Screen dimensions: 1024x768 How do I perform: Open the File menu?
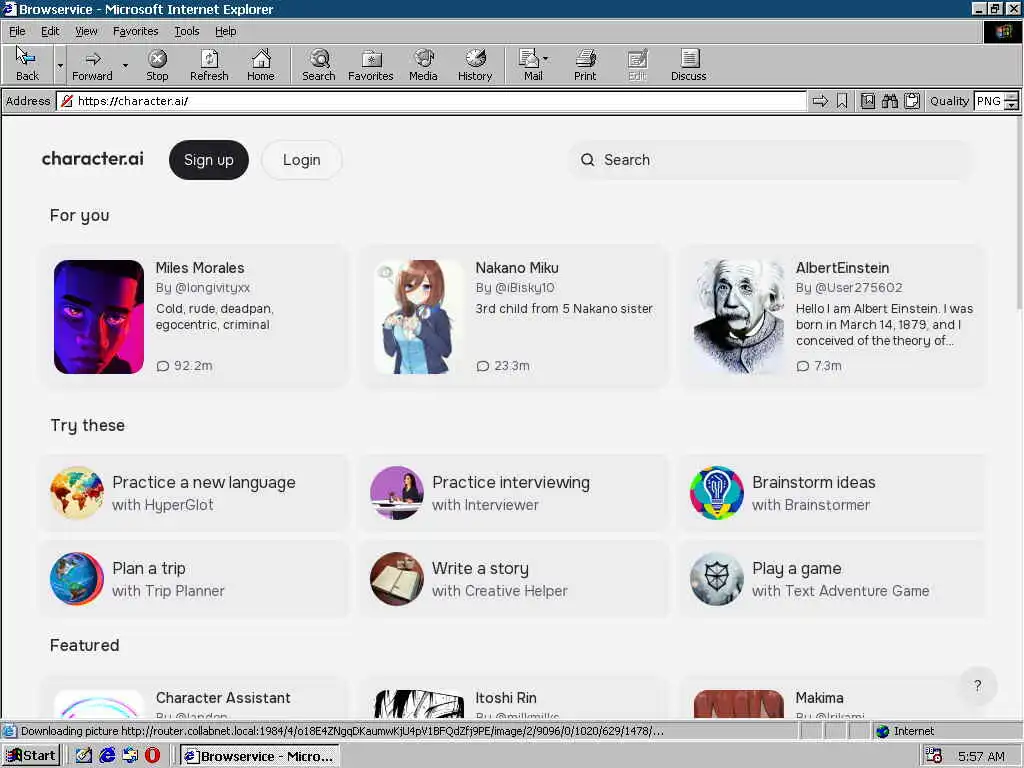click(x=17, y=31)
